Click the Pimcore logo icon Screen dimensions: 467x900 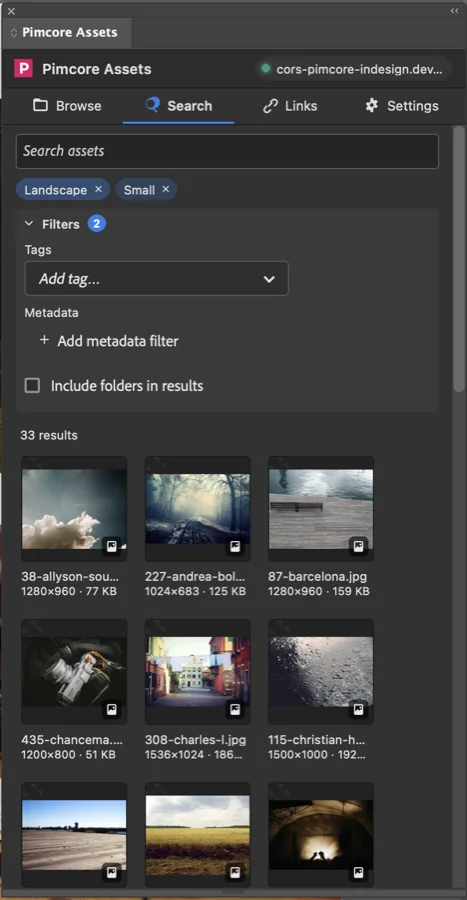(x=24, y=69)
